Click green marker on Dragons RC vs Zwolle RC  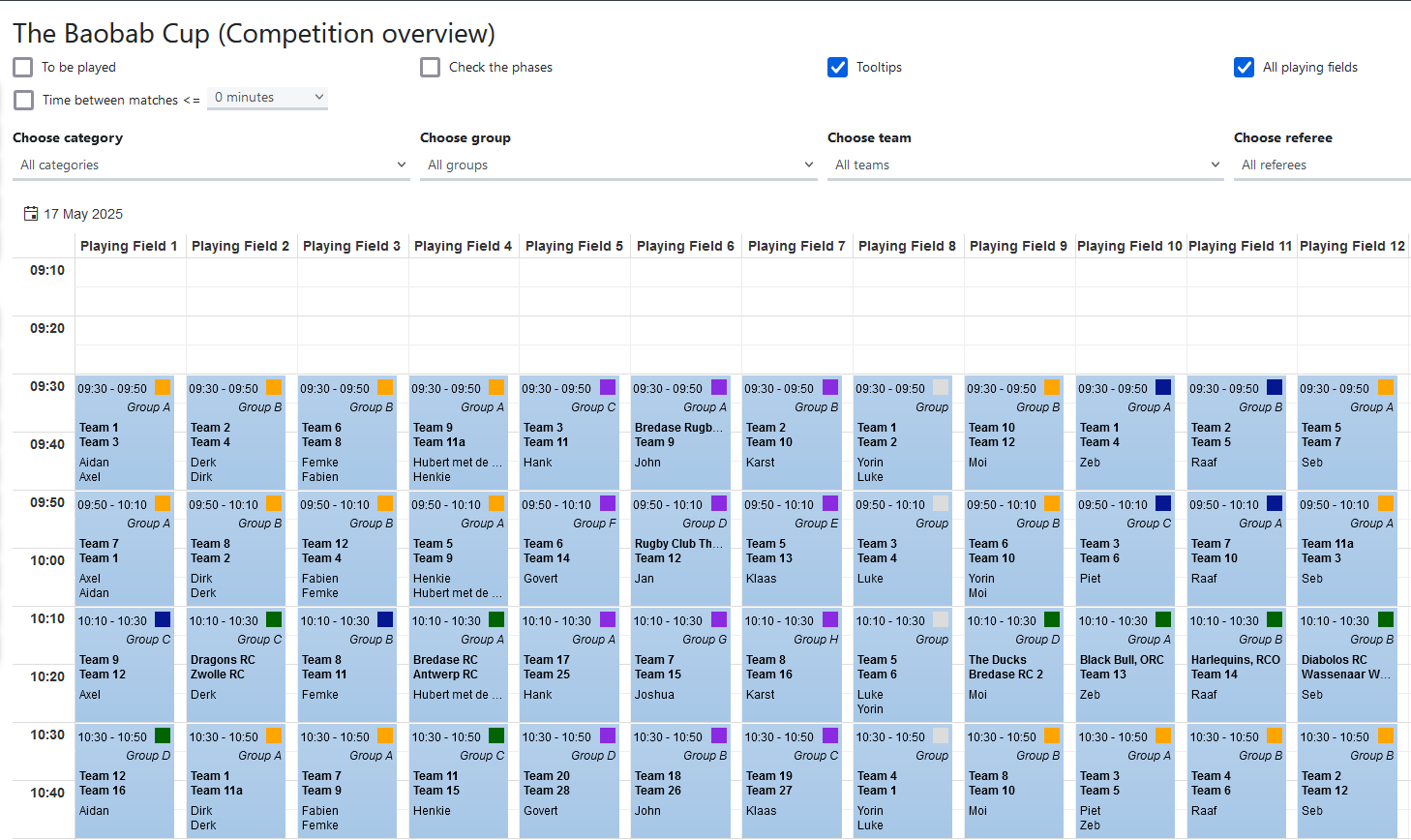(274, 619)
